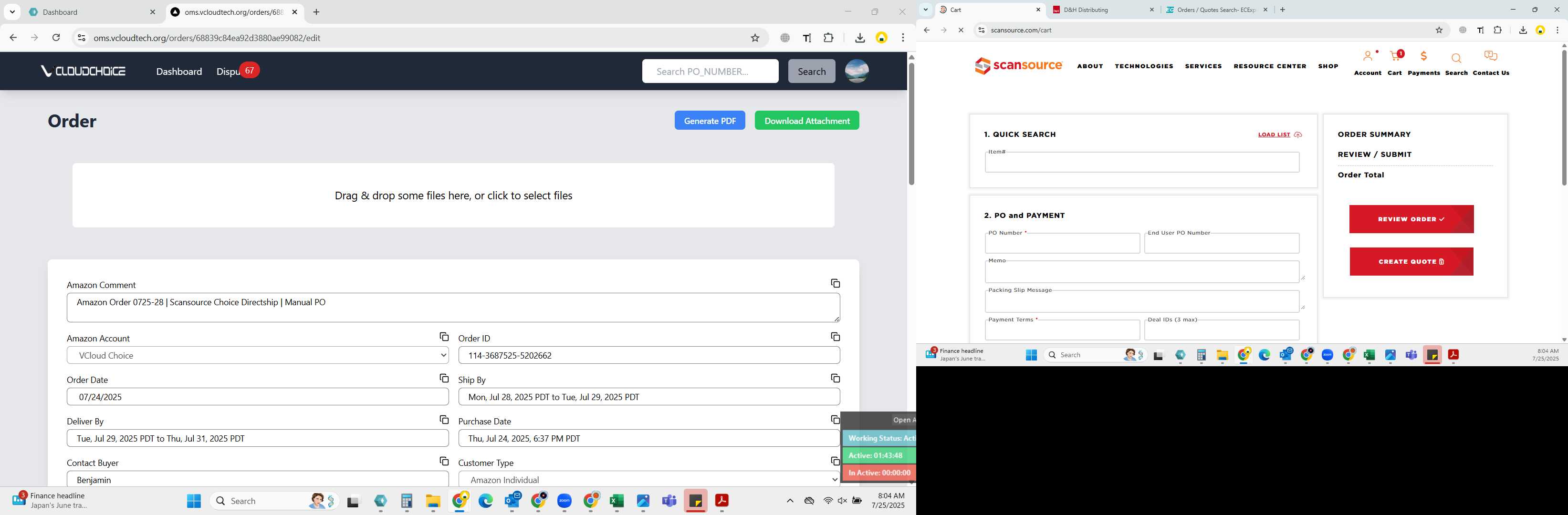Copy the Order ID field value
The width and height of the screenshot is (1568, 515).
[x=835, y=337]
